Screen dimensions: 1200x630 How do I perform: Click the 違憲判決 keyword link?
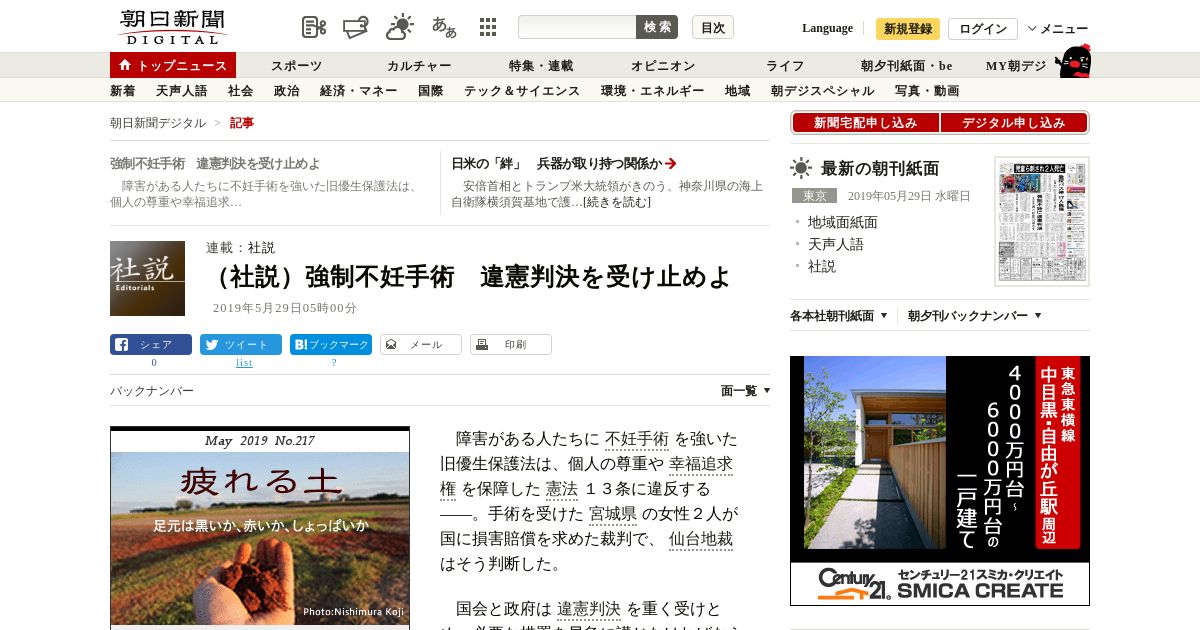[589, 609]
